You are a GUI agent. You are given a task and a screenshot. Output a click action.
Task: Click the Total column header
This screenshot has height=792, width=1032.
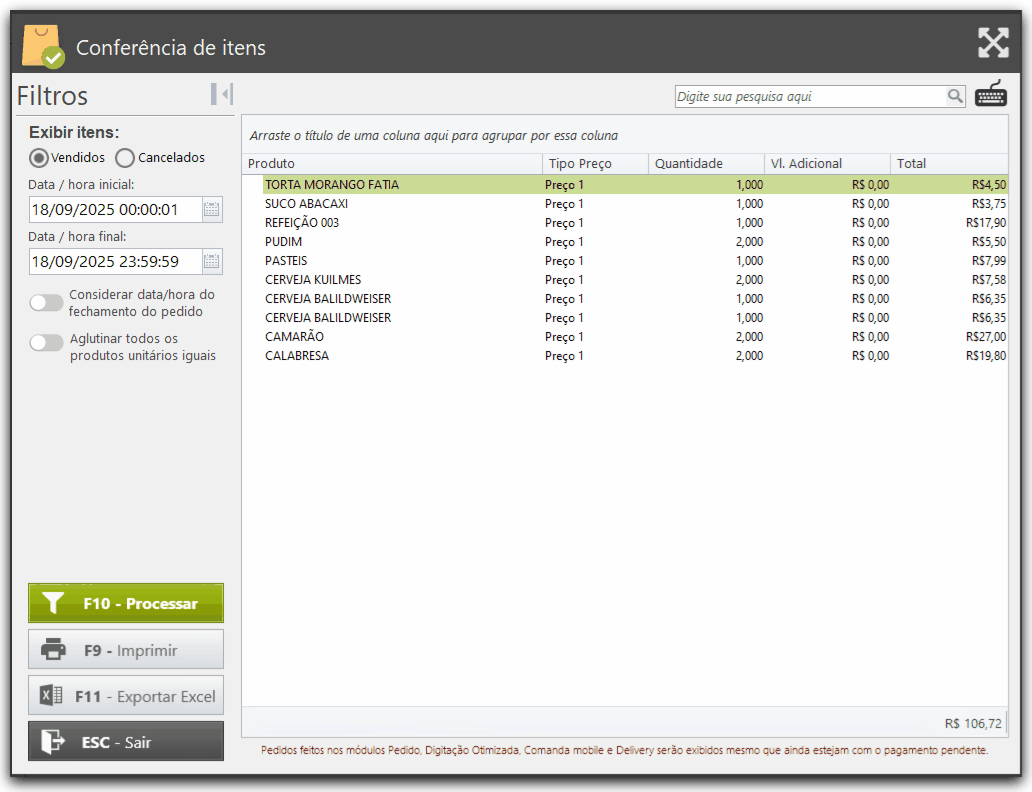click(x=947, y=164)
